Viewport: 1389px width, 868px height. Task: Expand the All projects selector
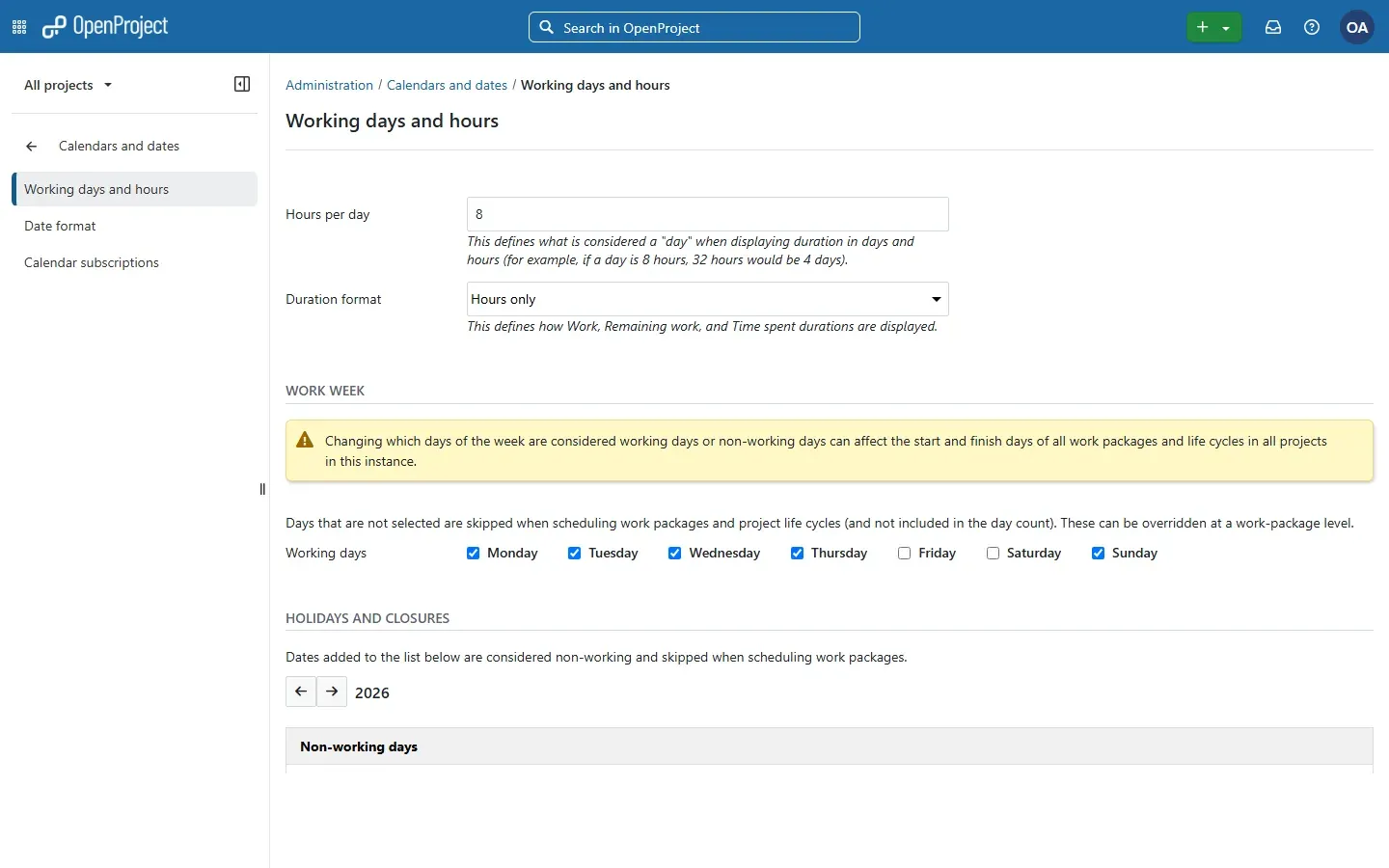[x=68, y=85]
